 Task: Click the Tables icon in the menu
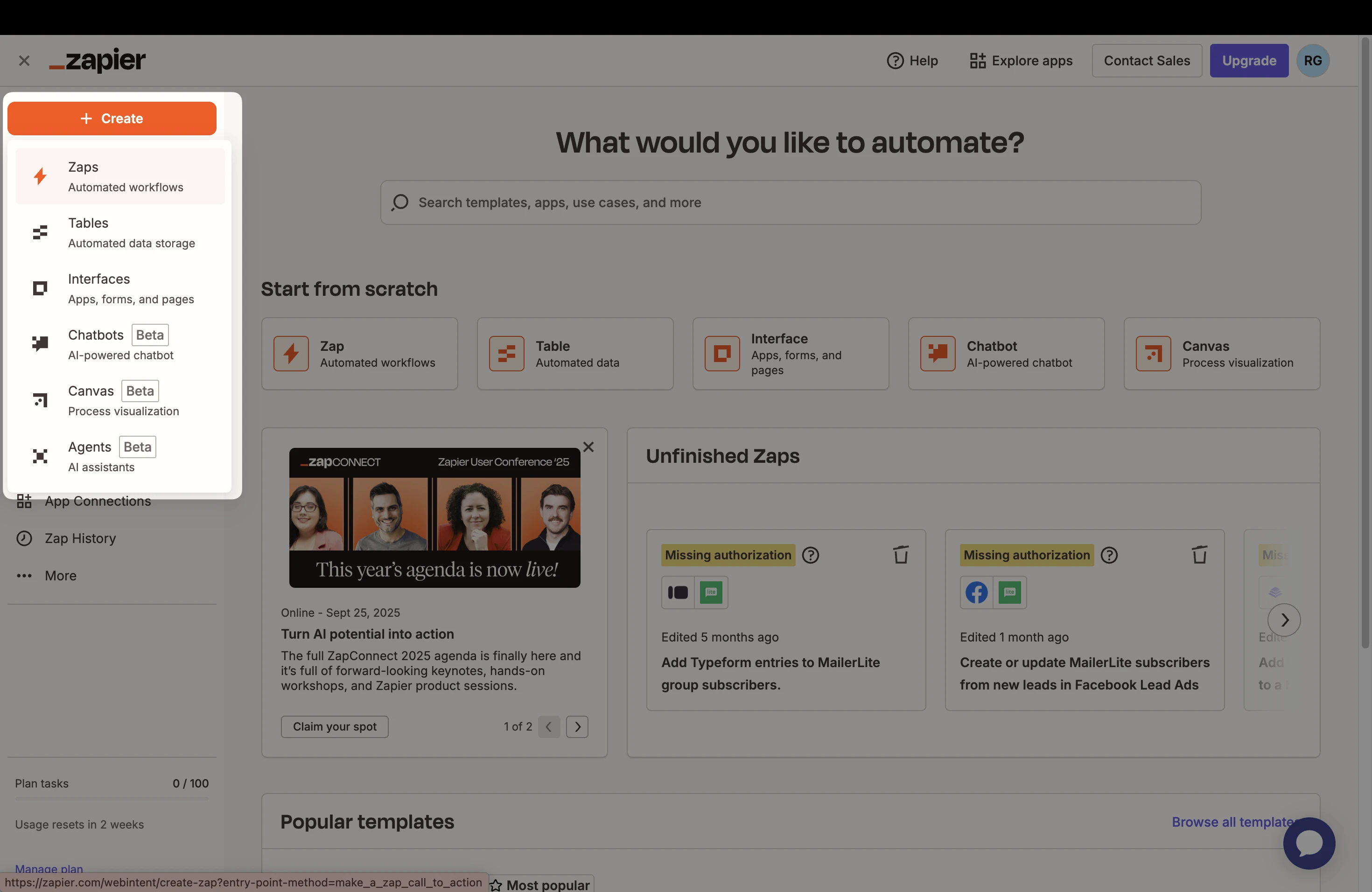(x=40, y=232)
